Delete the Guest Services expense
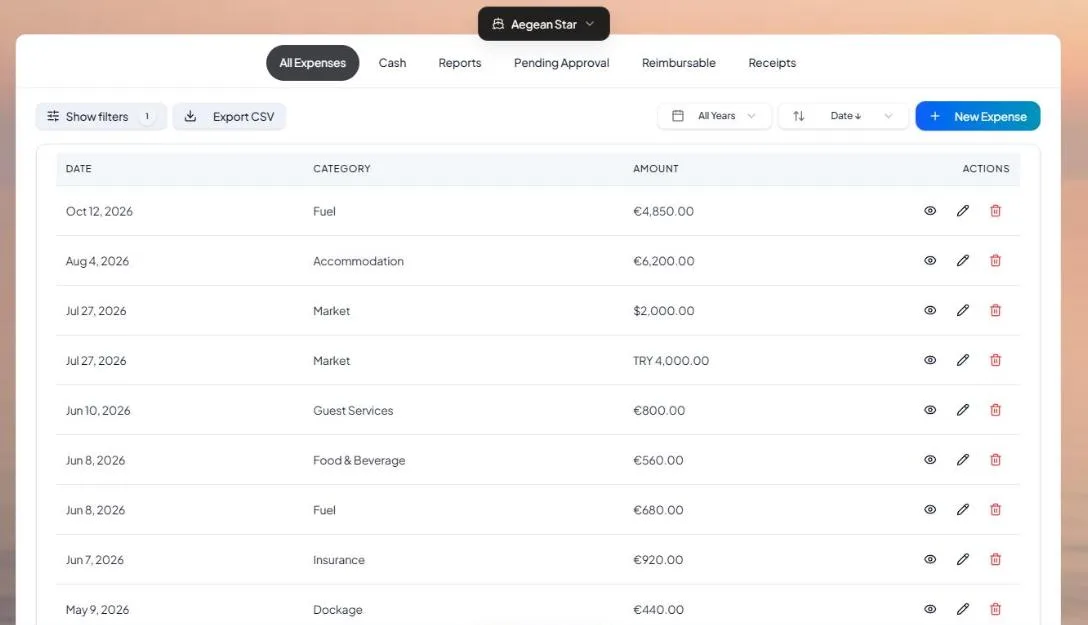This screenshot has width=1088, height=625. (995, 410)
